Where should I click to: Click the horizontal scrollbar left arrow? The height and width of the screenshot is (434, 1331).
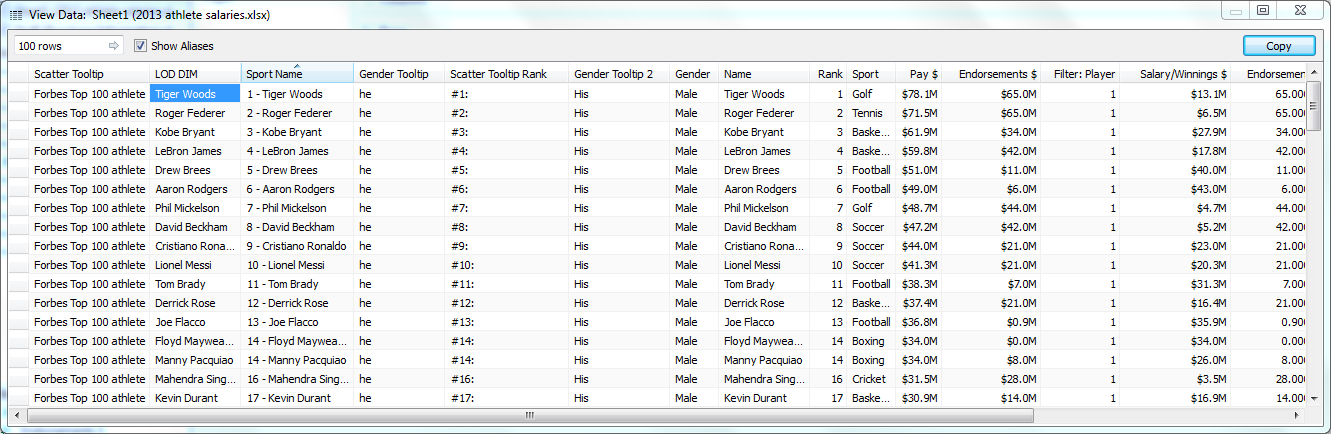point(15,416)
